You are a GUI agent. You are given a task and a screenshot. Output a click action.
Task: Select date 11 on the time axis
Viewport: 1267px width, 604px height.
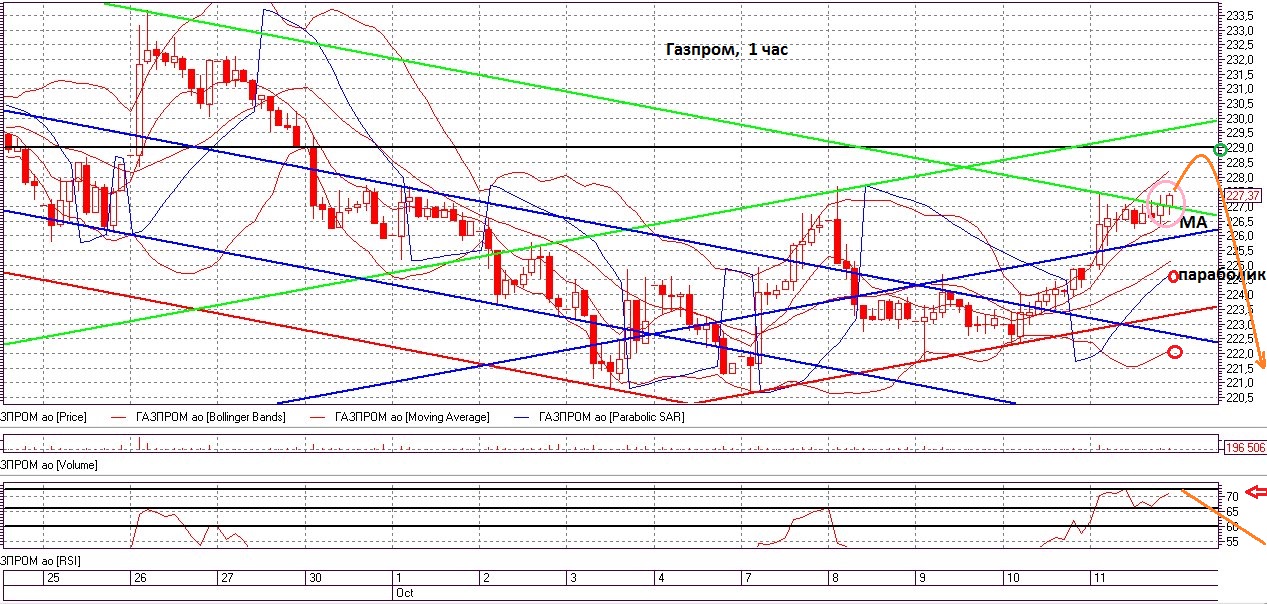click(1098, 578)
